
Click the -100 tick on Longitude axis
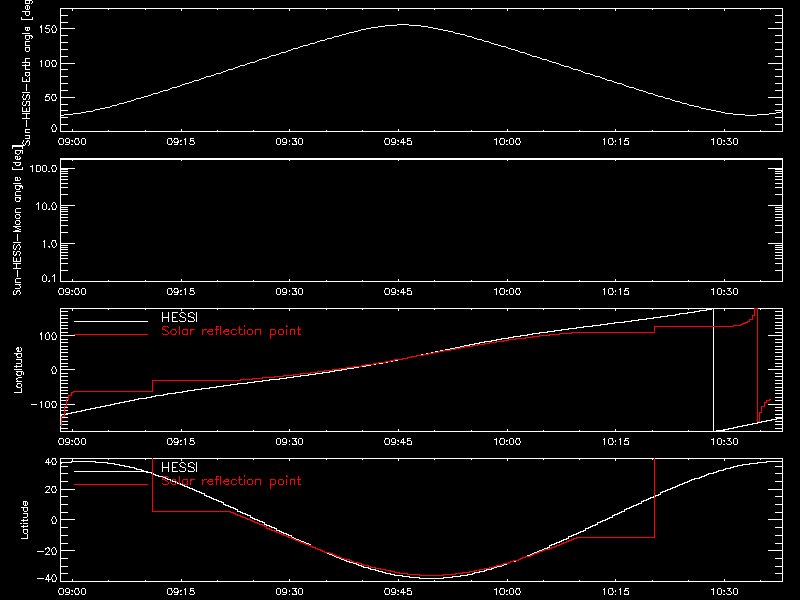click(44, 404)
